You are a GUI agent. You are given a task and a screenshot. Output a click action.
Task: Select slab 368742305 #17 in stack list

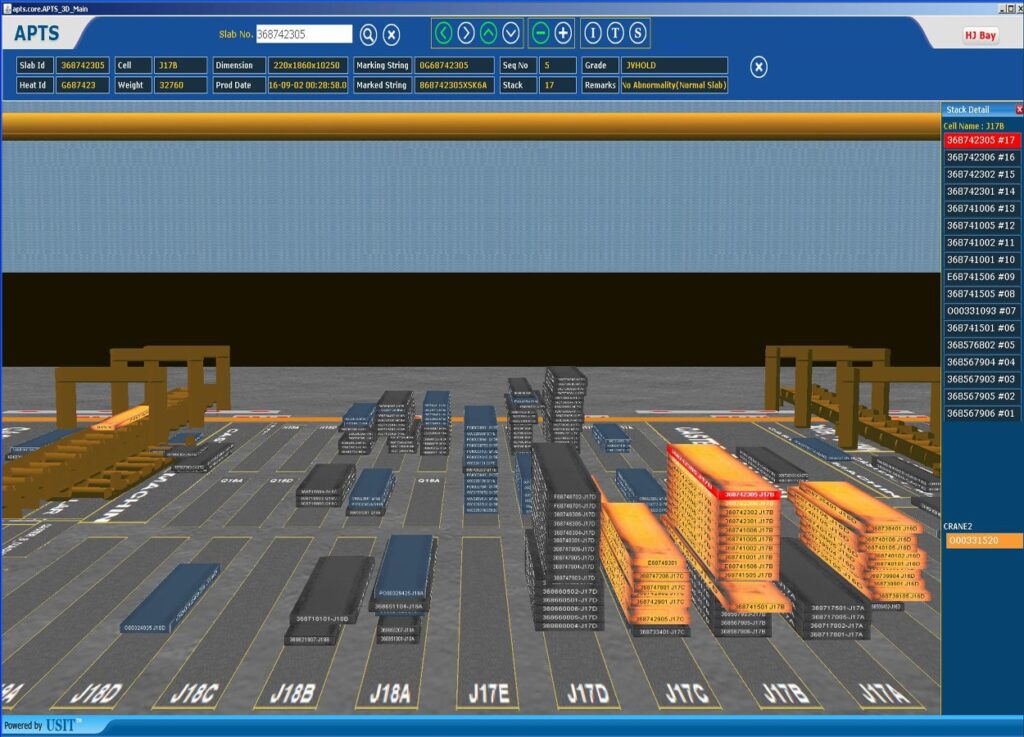(x=982, y=140)
